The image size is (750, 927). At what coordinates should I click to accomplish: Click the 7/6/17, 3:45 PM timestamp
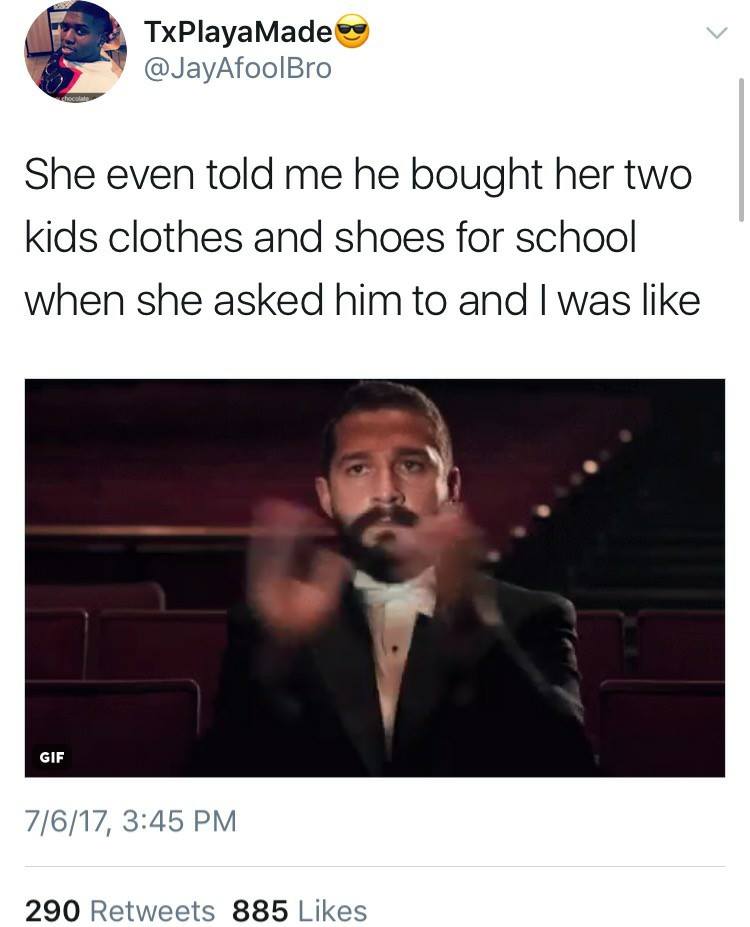[x=131, y=821]
